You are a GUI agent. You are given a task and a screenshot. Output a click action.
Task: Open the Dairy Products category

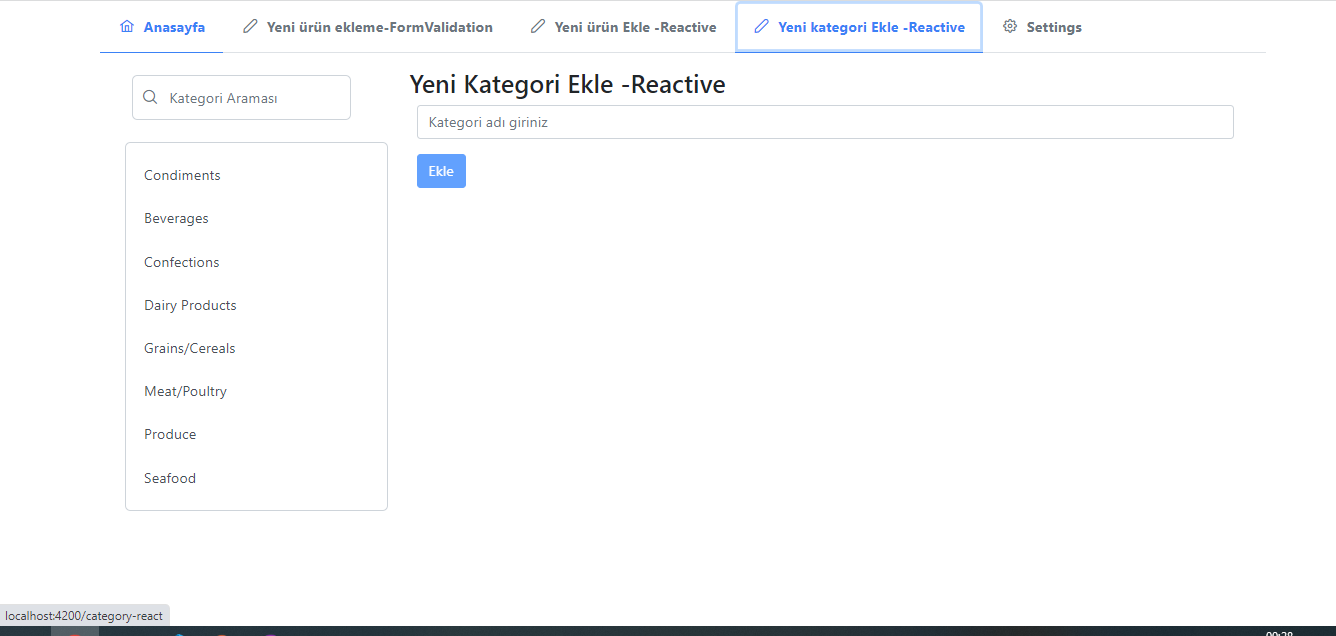tap(190, 305)
